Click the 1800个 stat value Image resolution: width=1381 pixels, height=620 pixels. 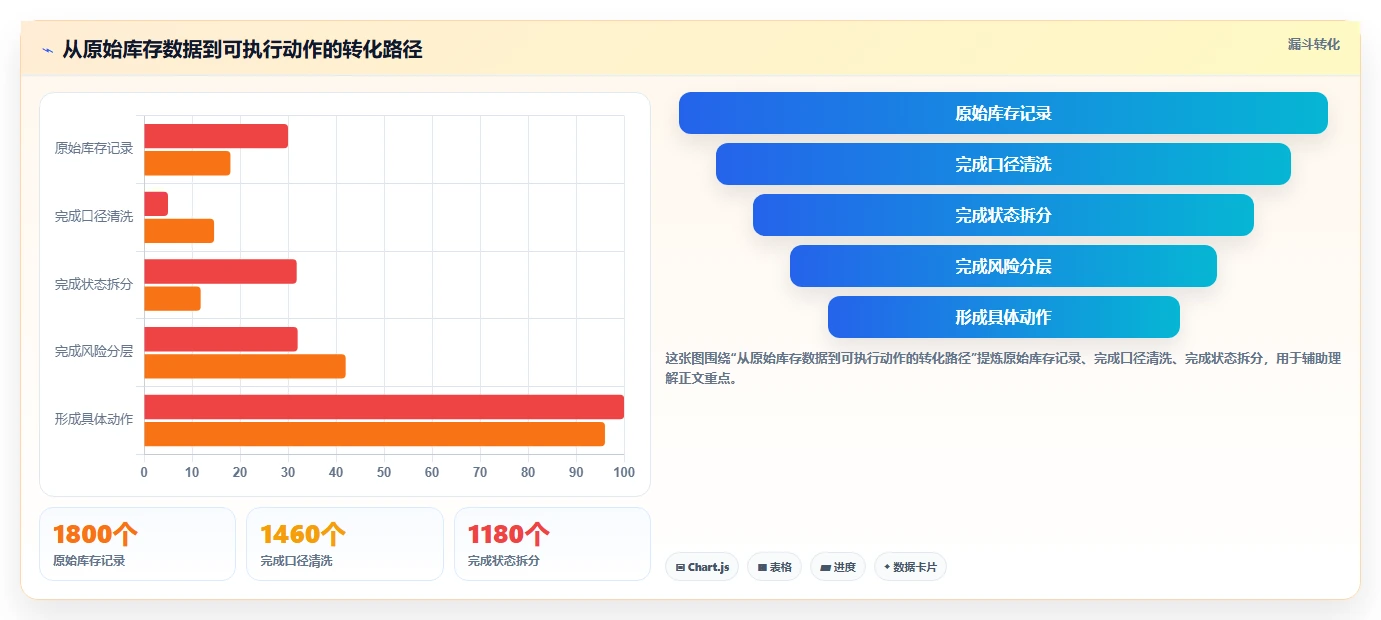coord(95,535)
